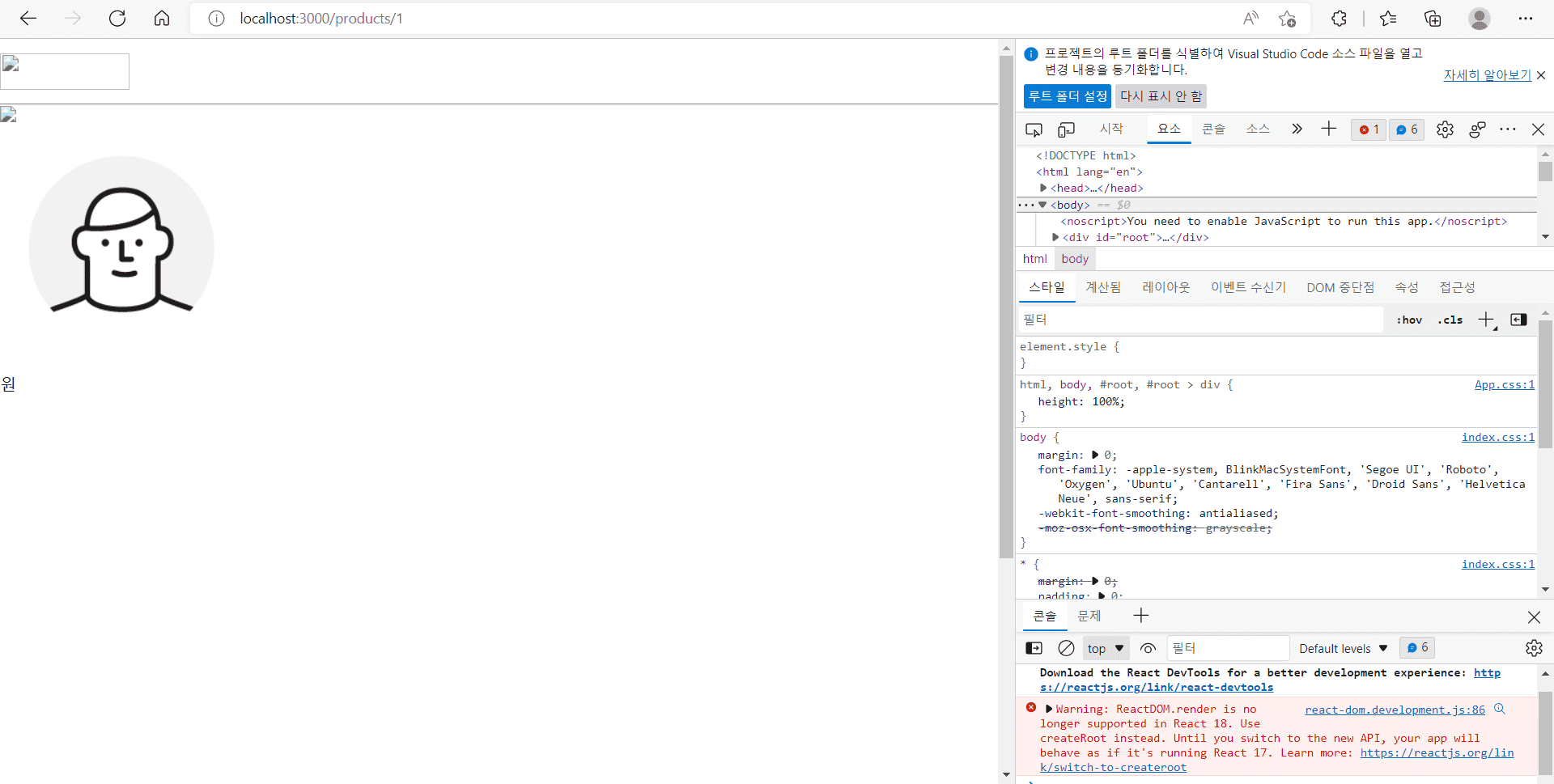This screenshot has width=1554, height=784.
Task: Open the 접근성 tab
Action: [1457, 287]
